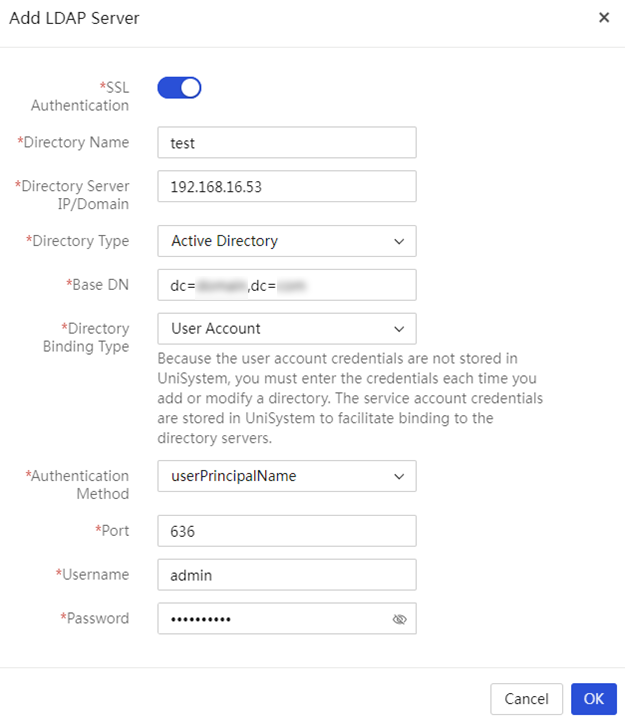This screenshot has width=625, height=722.
Task: Select the Port field showing 636
Action: (287, 531)
